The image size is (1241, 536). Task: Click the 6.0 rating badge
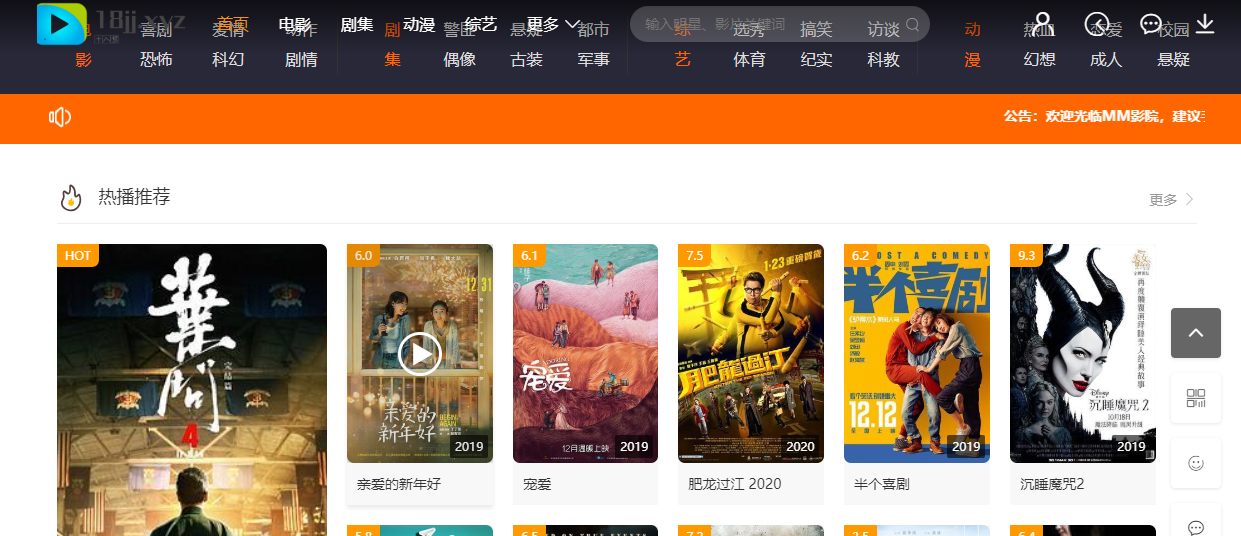pos(363,255)
